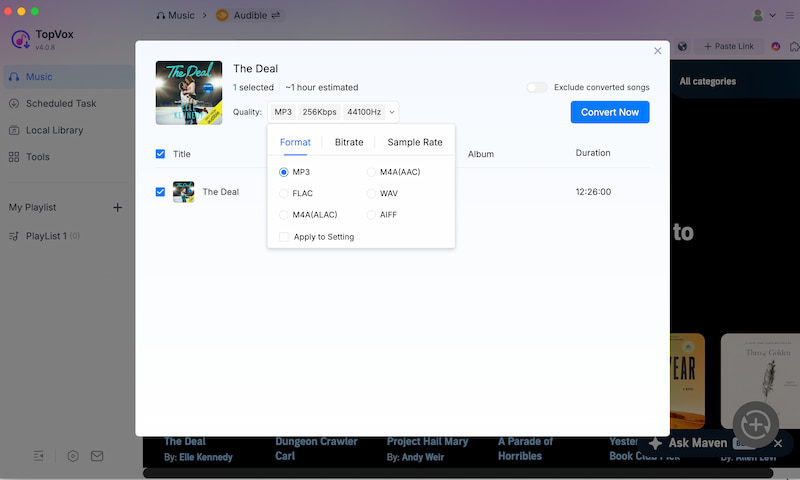This screenshot has width=800, height=480.
Task: Click the Album column header
Action: tap(481, 154)
